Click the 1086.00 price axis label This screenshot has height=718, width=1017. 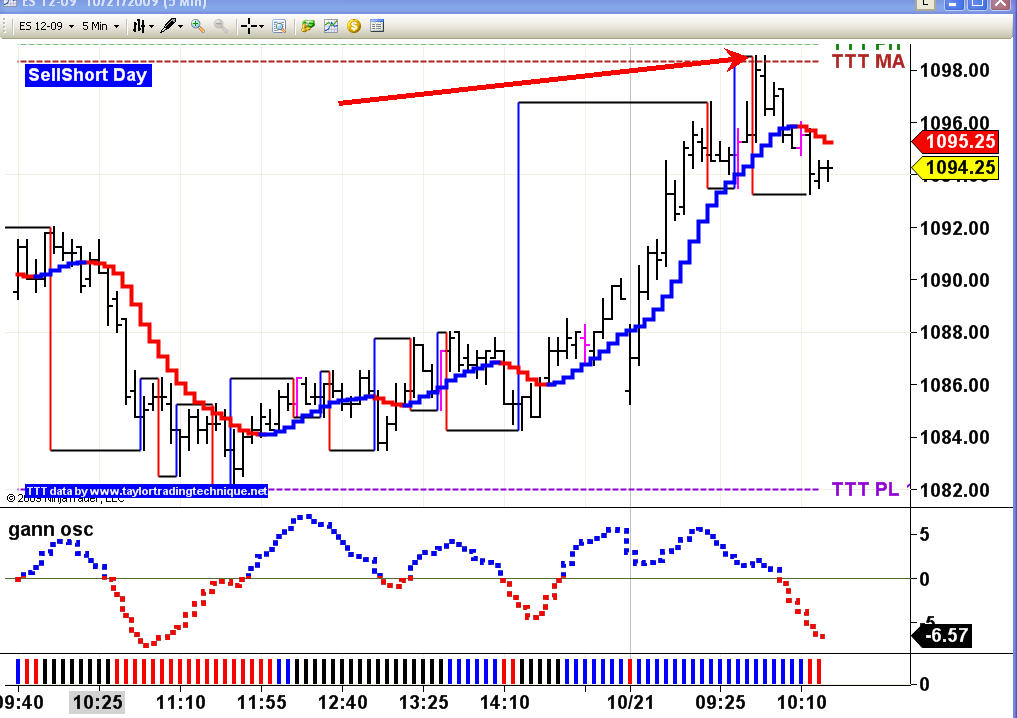pos(955,385)
